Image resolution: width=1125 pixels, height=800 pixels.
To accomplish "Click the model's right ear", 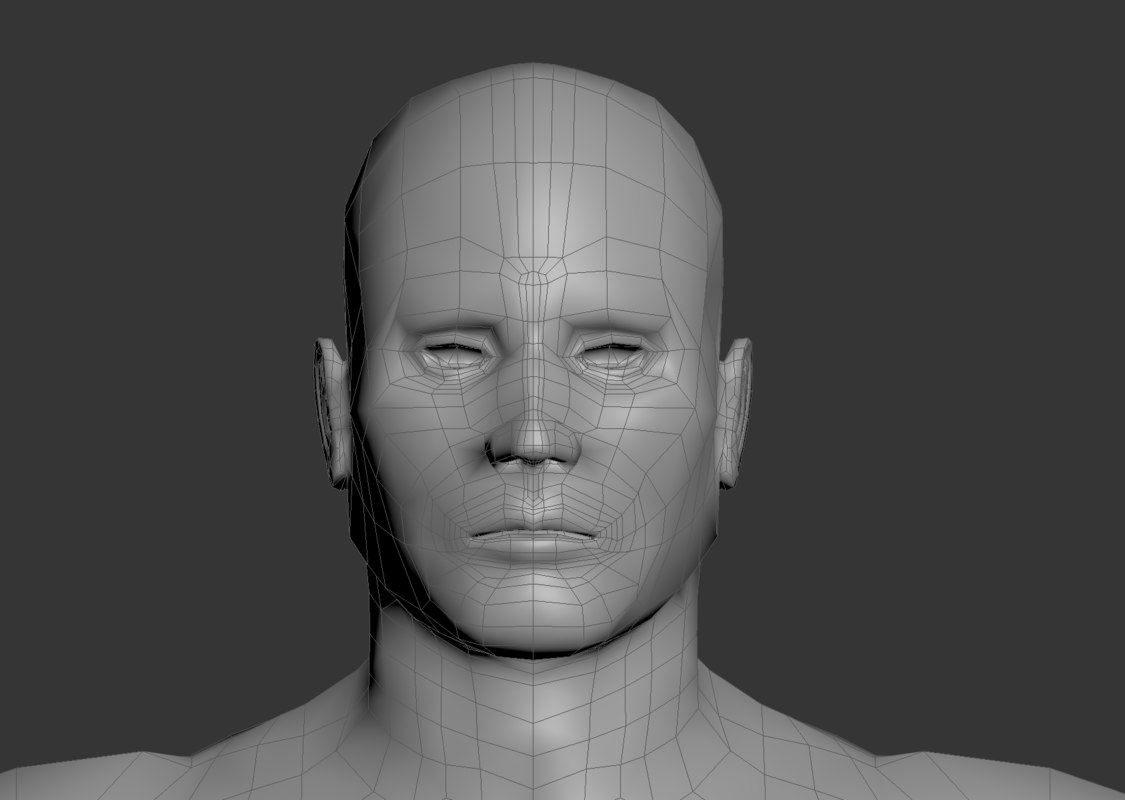I will 335,410.
